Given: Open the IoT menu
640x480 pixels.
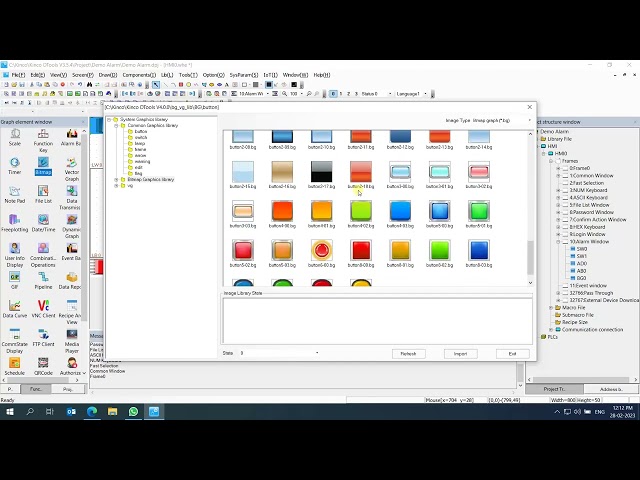Looking at the screenshot, I should (x=270, y=75).
